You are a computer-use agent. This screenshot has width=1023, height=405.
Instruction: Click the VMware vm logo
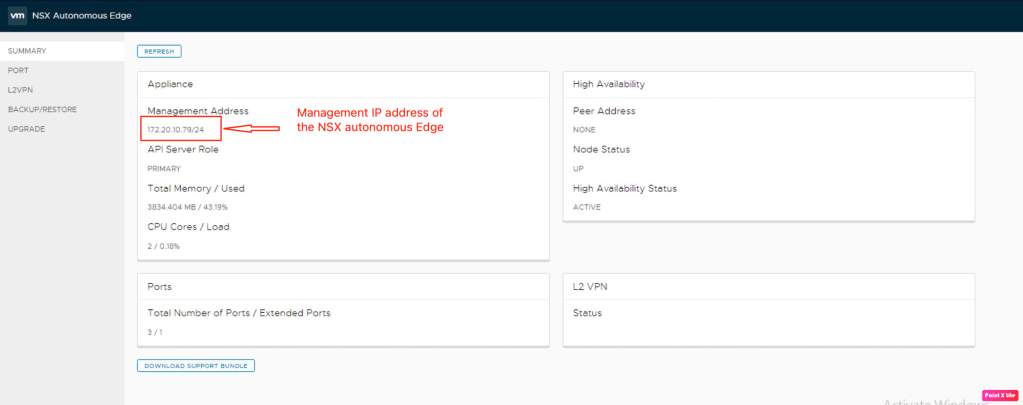(16, 16)
